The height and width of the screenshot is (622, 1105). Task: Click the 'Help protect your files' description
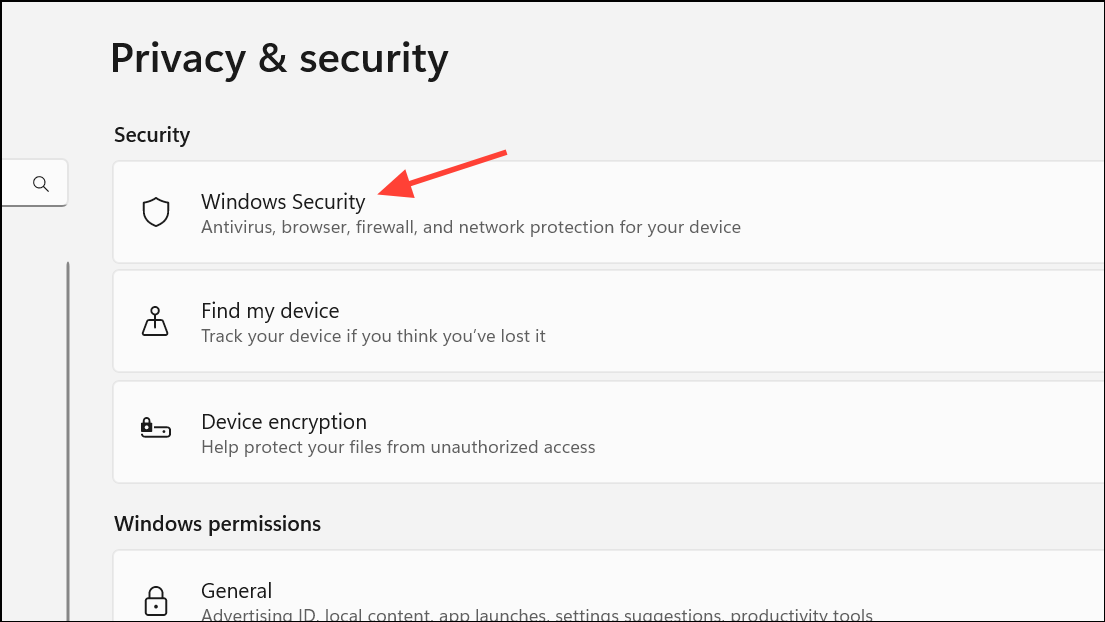pos(398,447)
